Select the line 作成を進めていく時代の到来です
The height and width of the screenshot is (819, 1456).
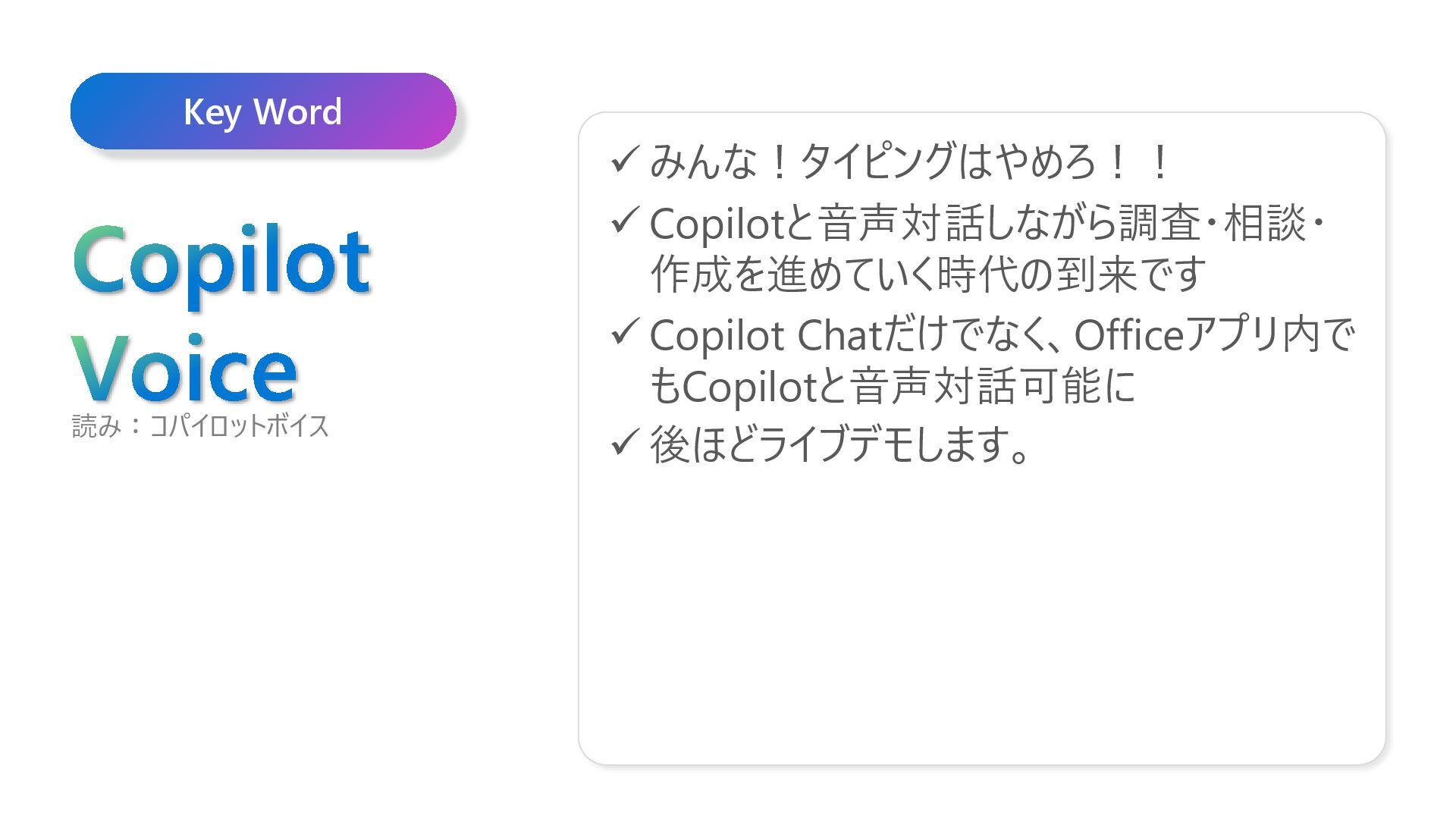click(927, 274)
